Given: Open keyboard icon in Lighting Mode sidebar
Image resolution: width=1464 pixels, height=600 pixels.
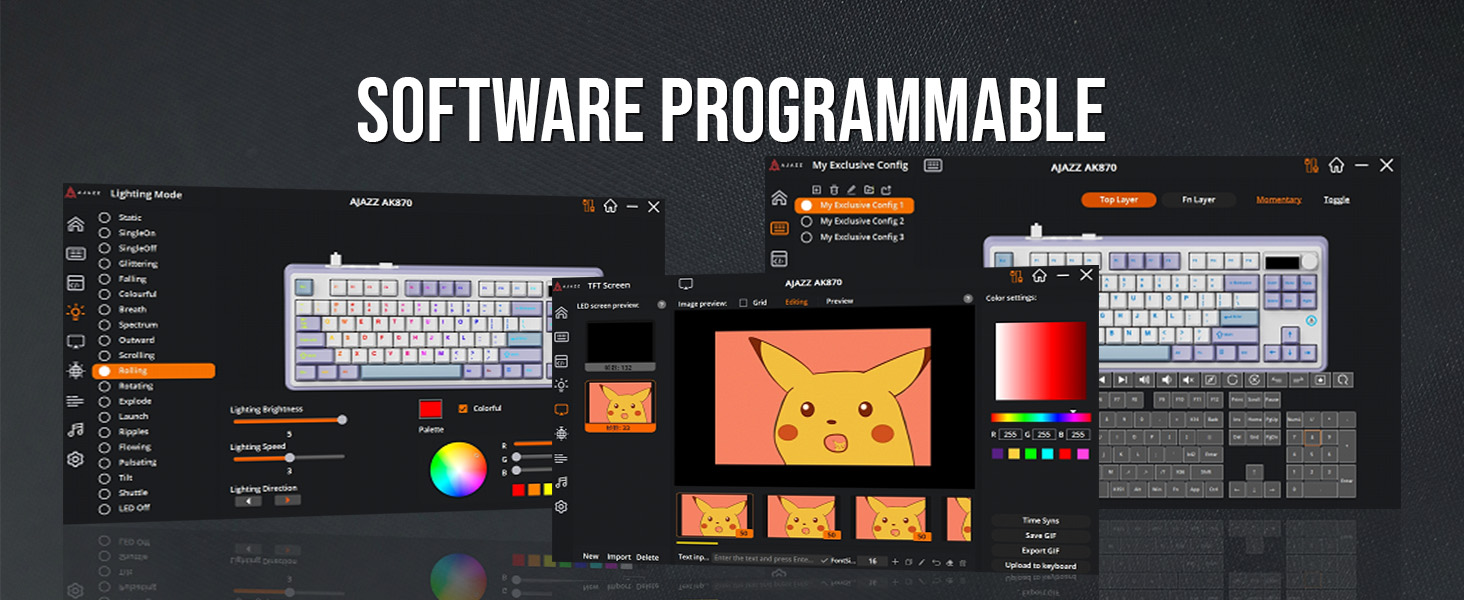Looking at the screenshot, I should click(76, 254).
